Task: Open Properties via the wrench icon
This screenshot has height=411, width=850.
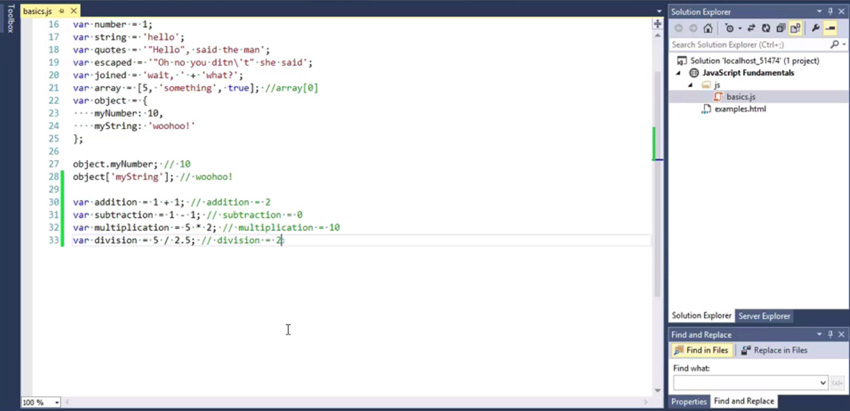Action: 815,29
